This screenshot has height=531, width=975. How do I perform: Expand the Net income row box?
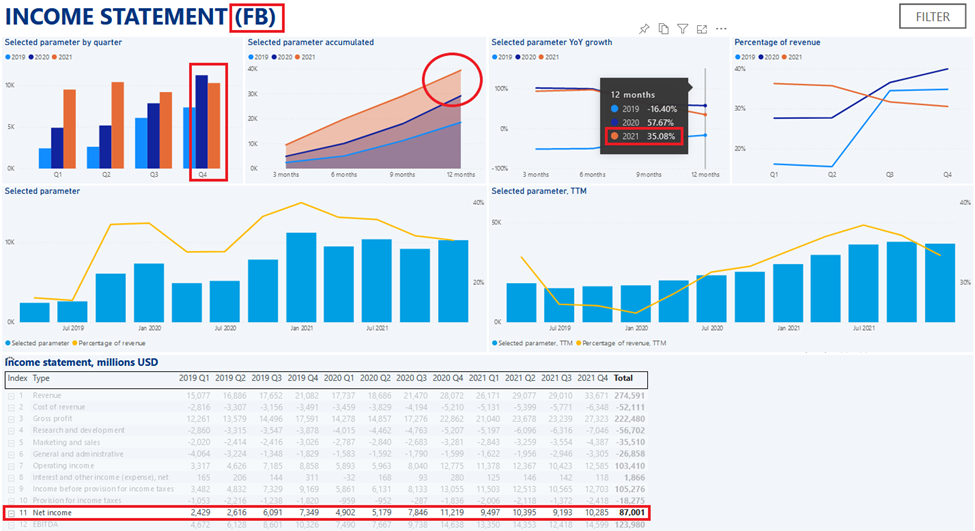click(12, 511)
